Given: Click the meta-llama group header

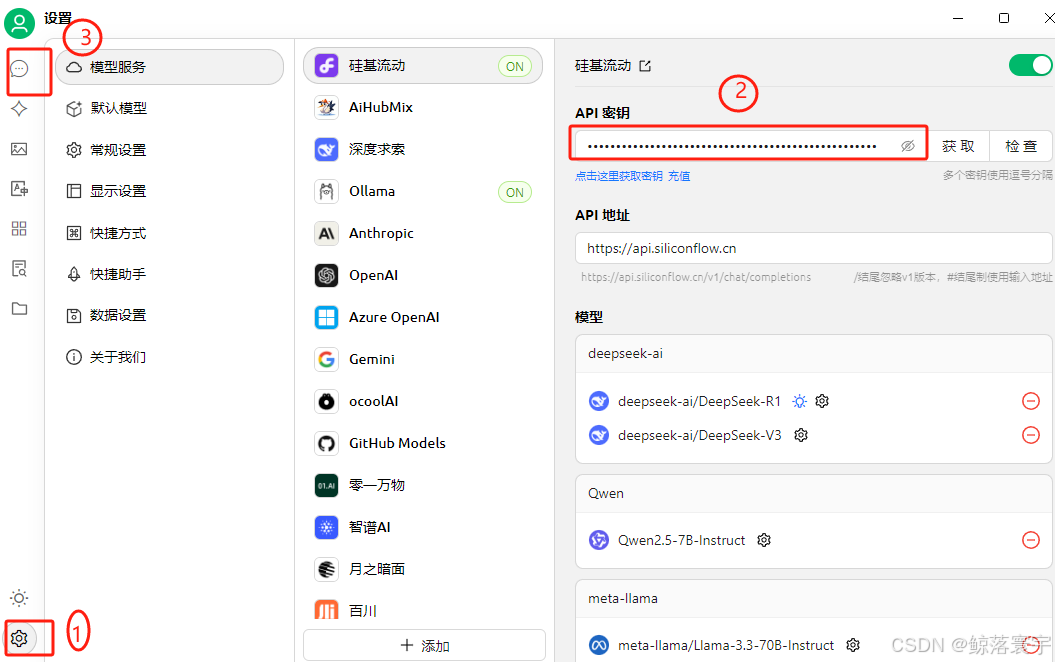Looking at the screenshot, I should [x=813, y=599].
